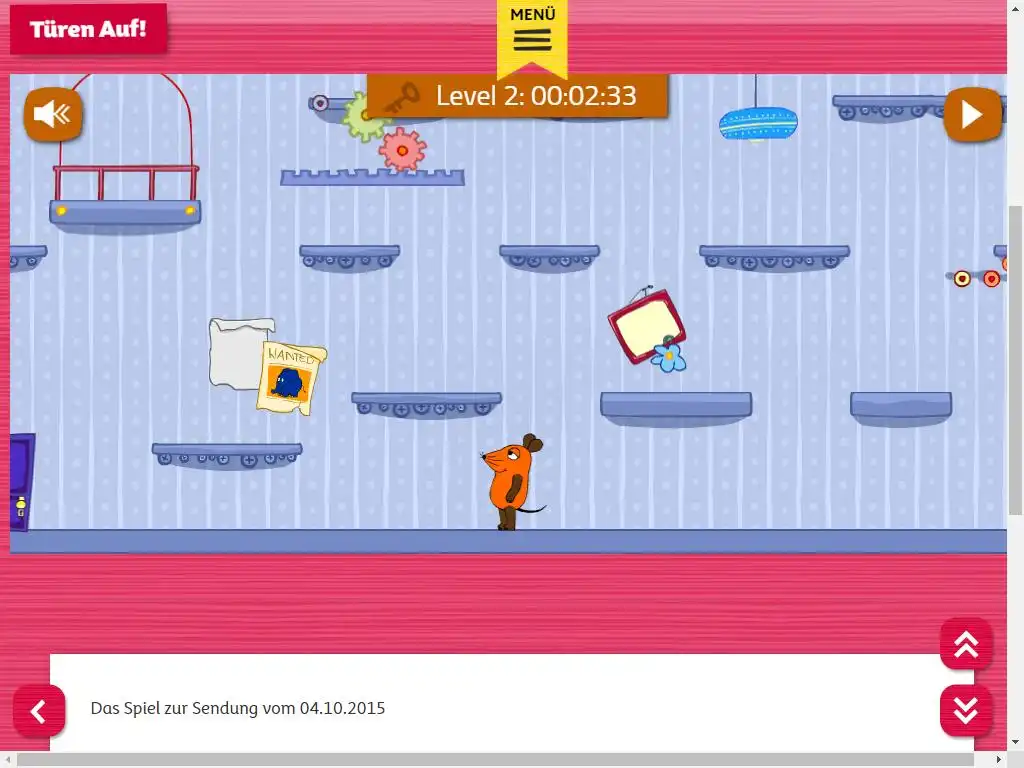Screen dimensions: 1024x768
Task: Click the blue flower under picture frame
Action: (x=669, y=356)
